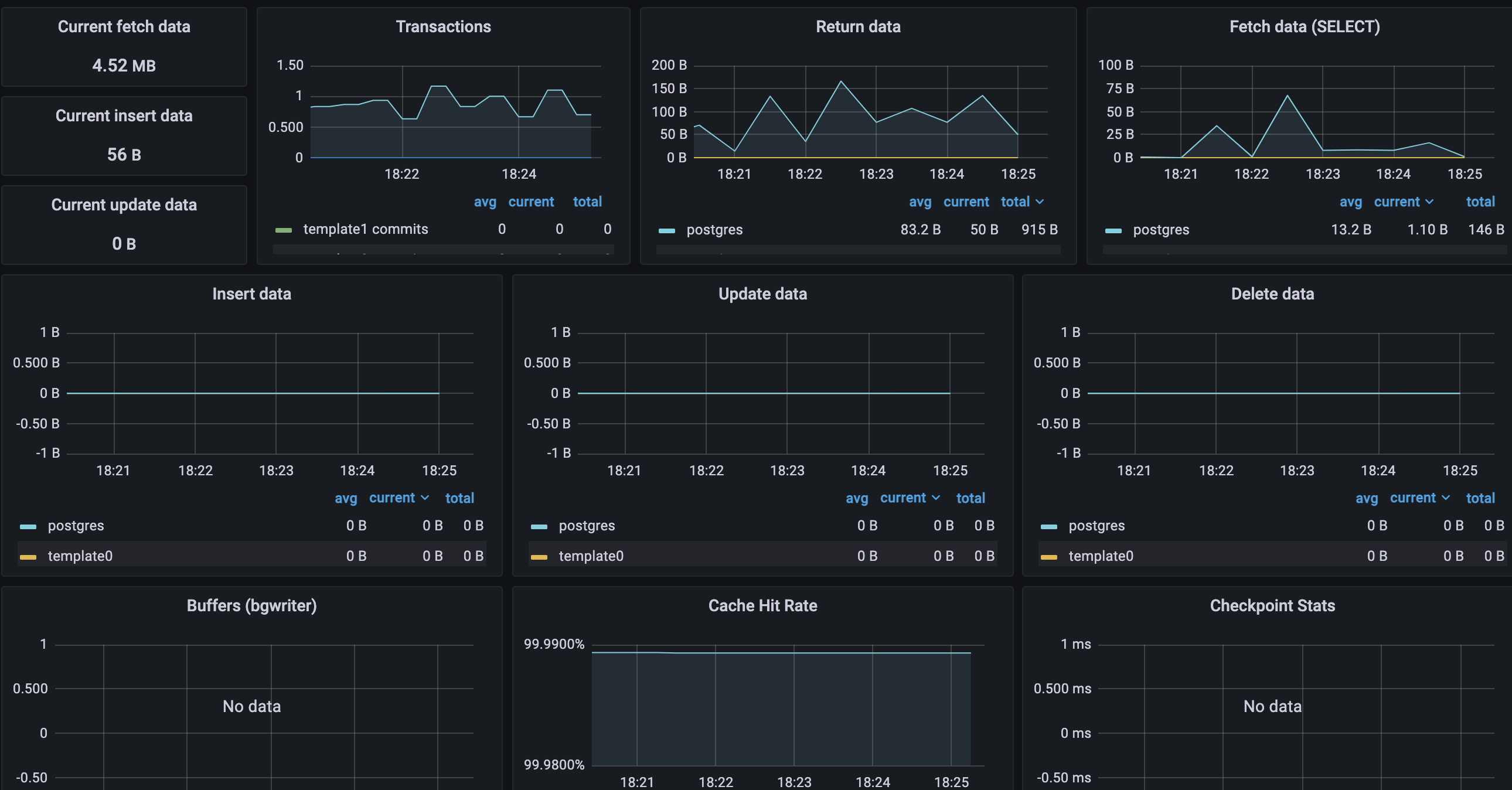1512x790 pixels.
Task: Open the Cache Hit Rate panel title menu
Action: (x=762, y=606)
